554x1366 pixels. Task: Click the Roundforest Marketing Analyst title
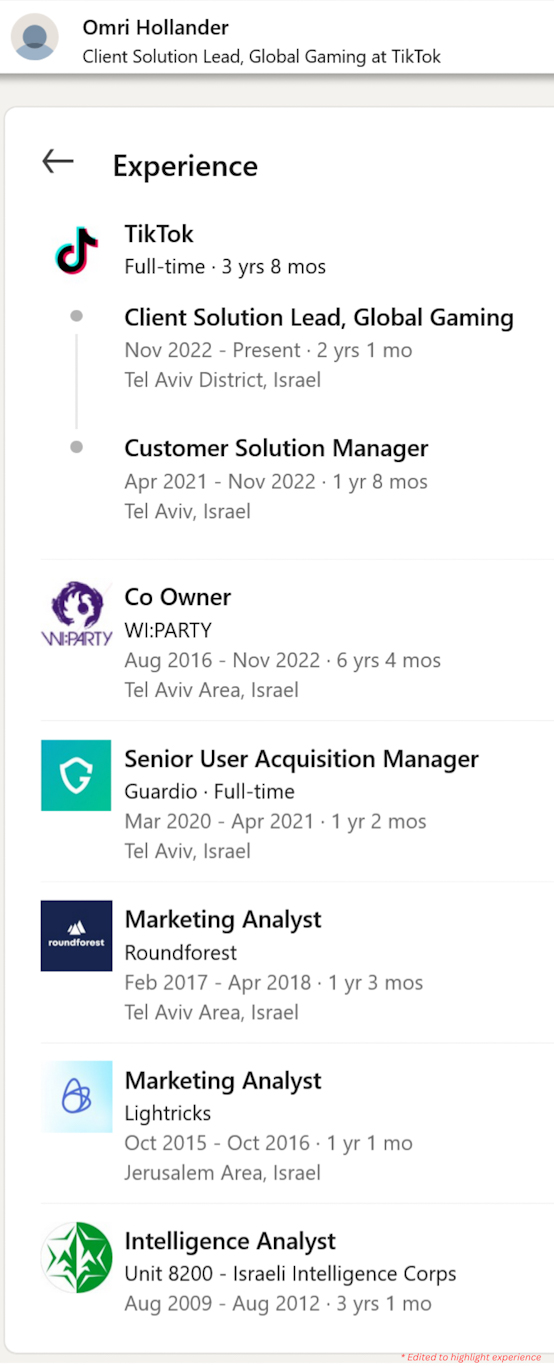coord(223,919)
